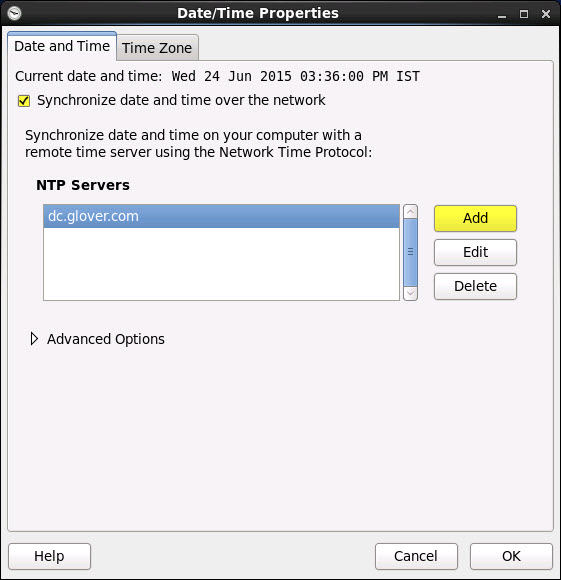This screenshot has height=580, width=561.
Task: Click the Advanced Options label text
Action: point(106,339)
